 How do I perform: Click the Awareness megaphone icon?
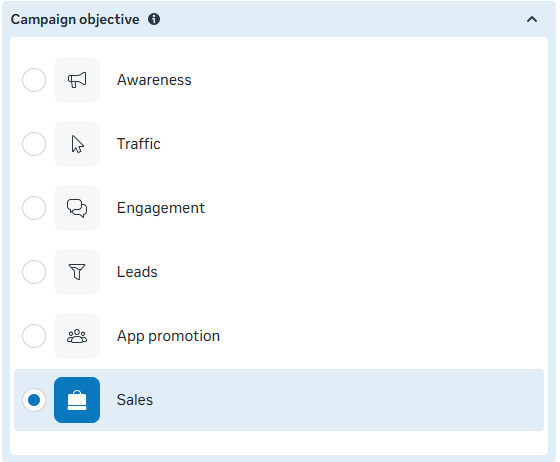[77, 80]
